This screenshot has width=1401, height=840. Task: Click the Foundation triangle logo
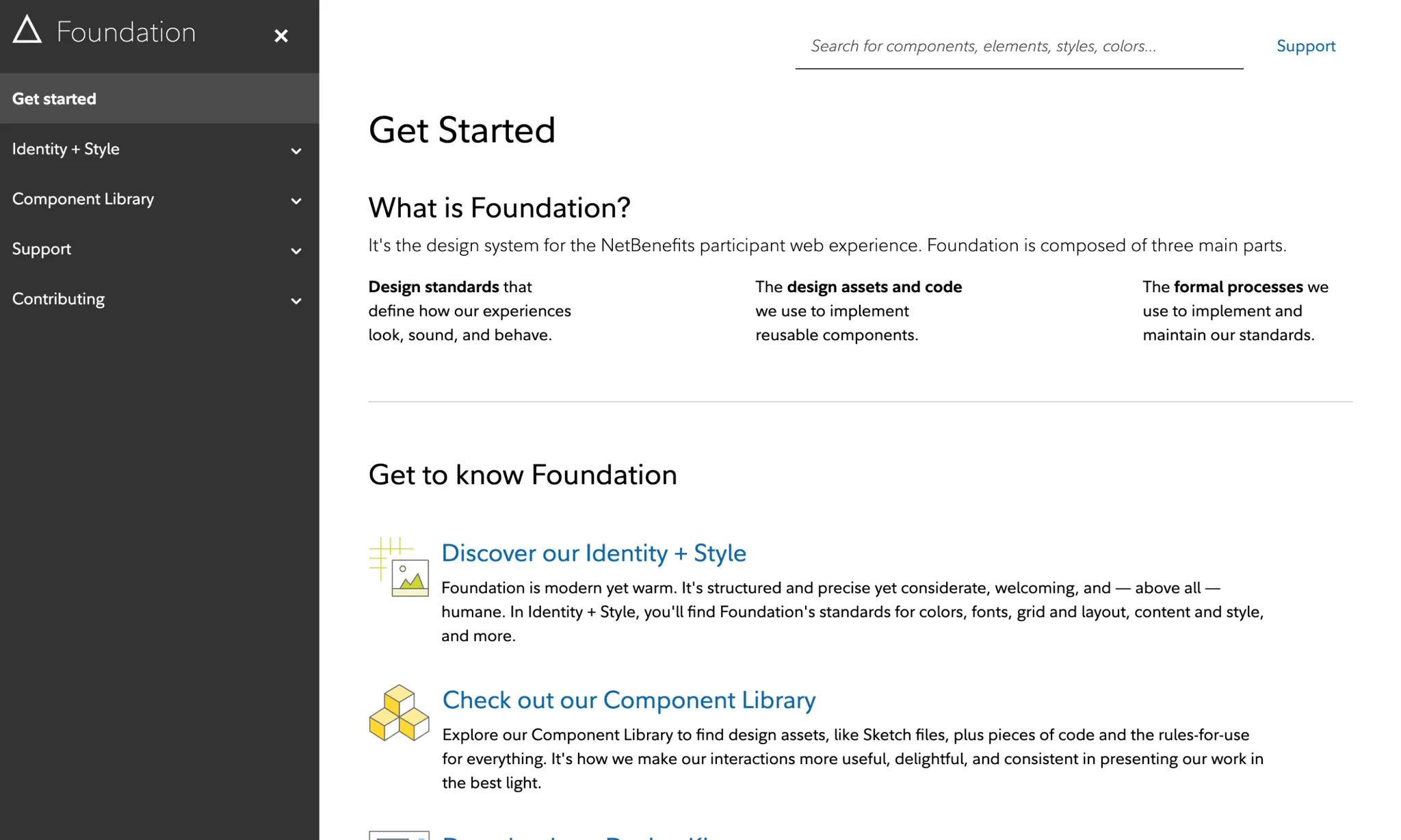(27, 30)
